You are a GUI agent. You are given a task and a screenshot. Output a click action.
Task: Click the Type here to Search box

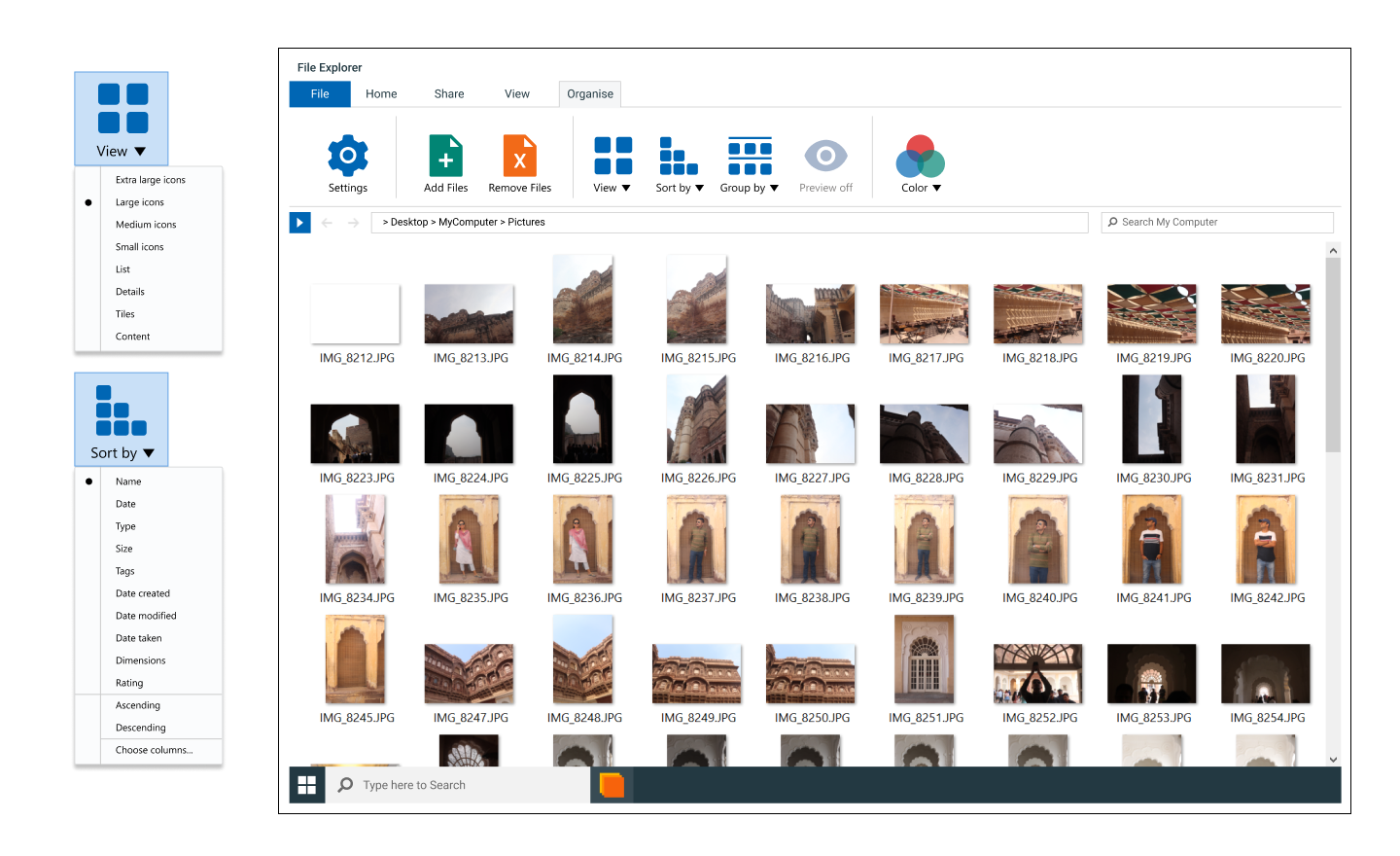click(x=458, y=785)
